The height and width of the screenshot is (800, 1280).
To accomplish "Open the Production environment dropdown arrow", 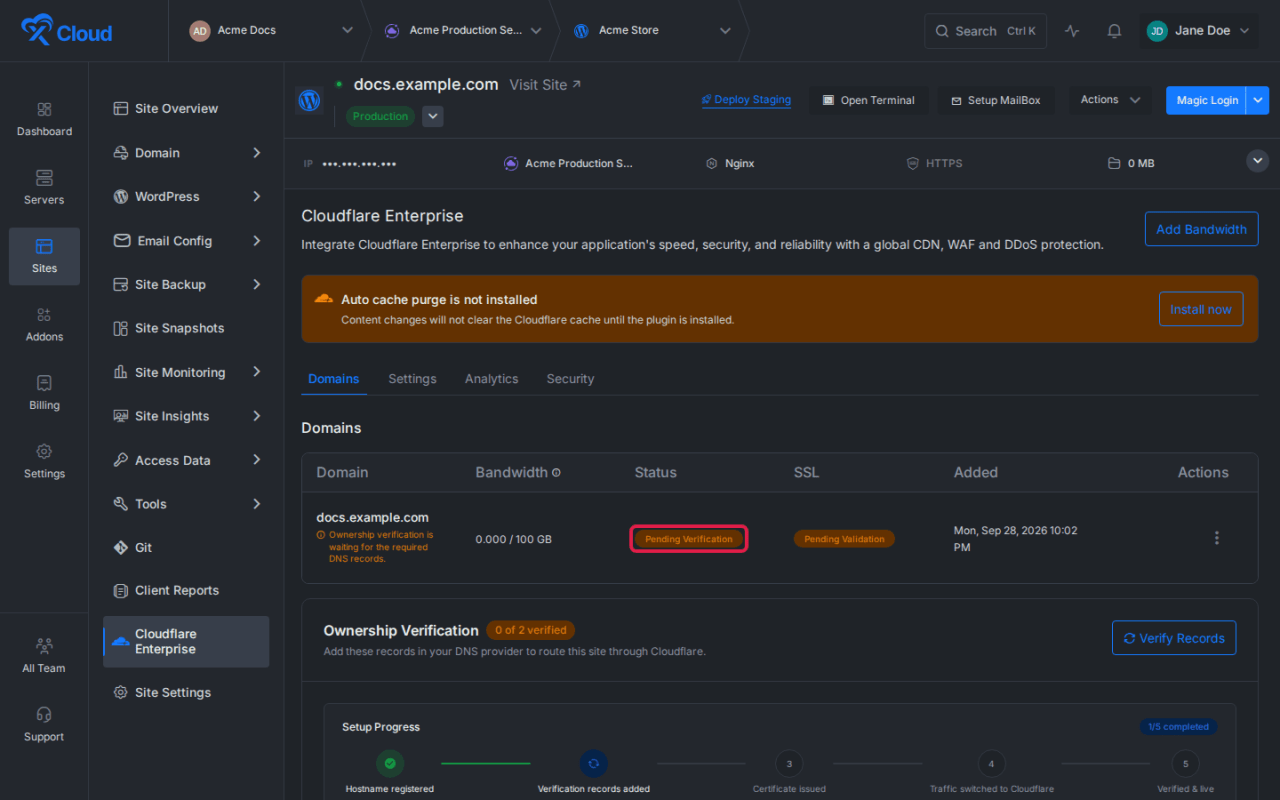I will [432, 116].
